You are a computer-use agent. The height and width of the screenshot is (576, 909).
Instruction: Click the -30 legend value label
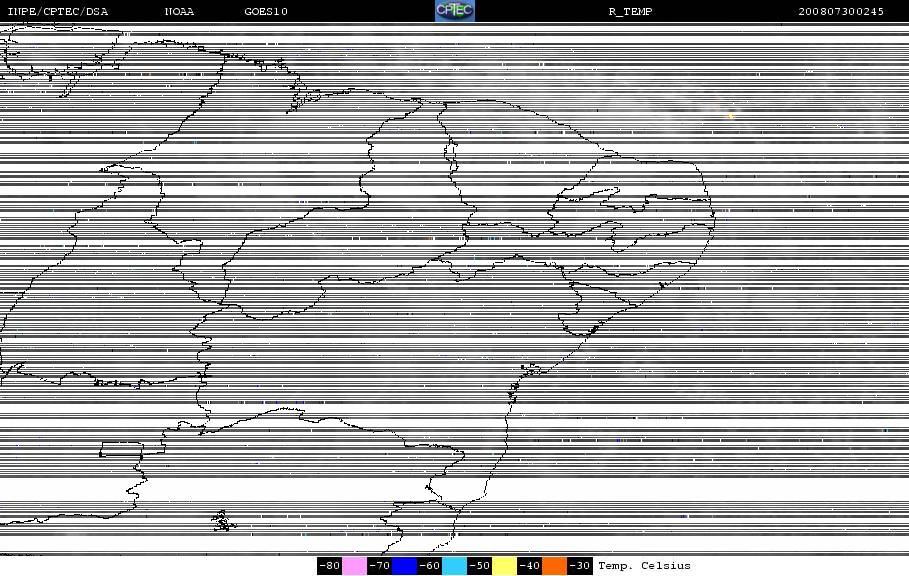[x=579, y=566]
